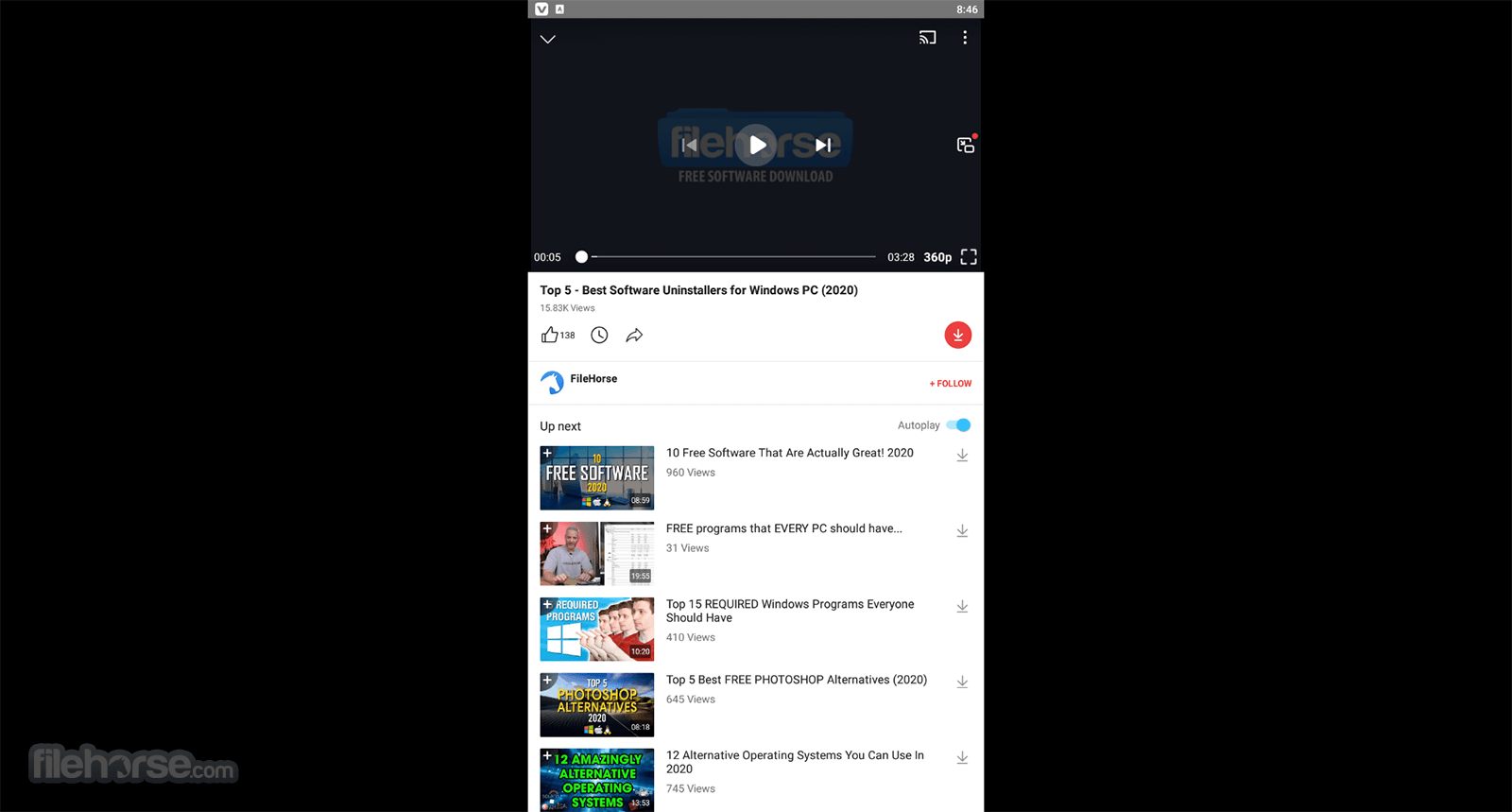
Task: Open 'Top 15 REQUIRED Windows Programs' video title
Action: [790, 611]
